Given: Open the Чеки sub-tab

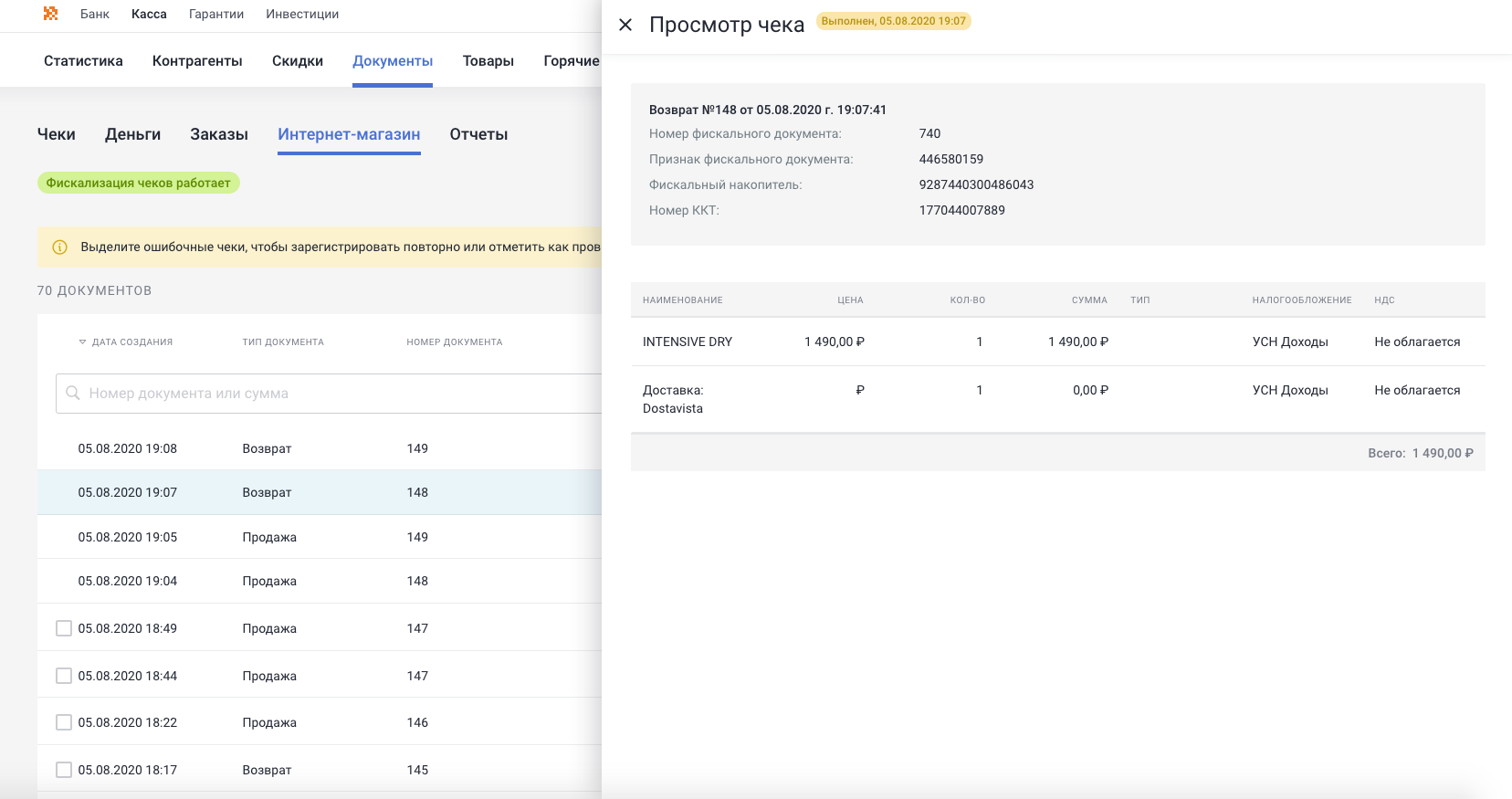Looking at the screenshot, I should pos(56,134).
